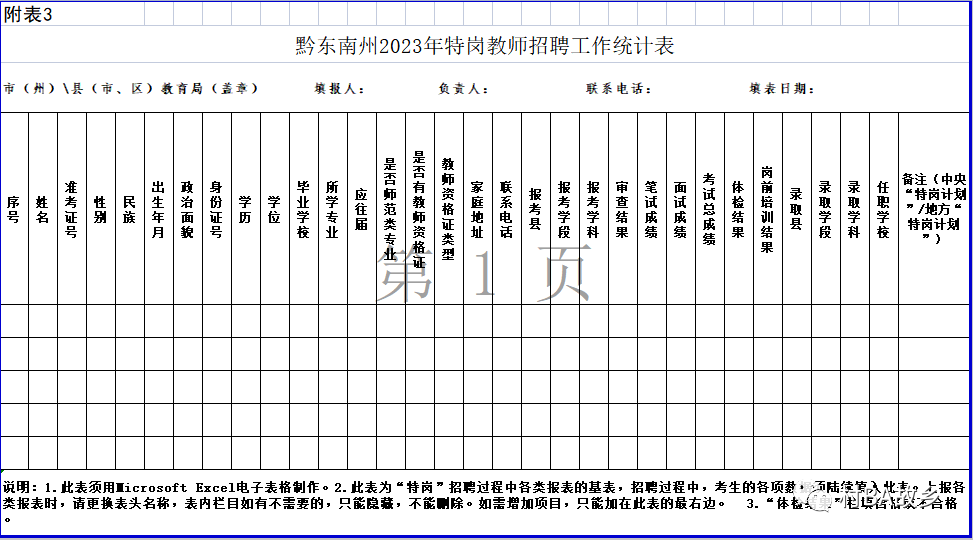Click the 市（州）\县（市、区）教育局（盖章） label
This screenshot has height=540, width=973.
click(131, 89)
